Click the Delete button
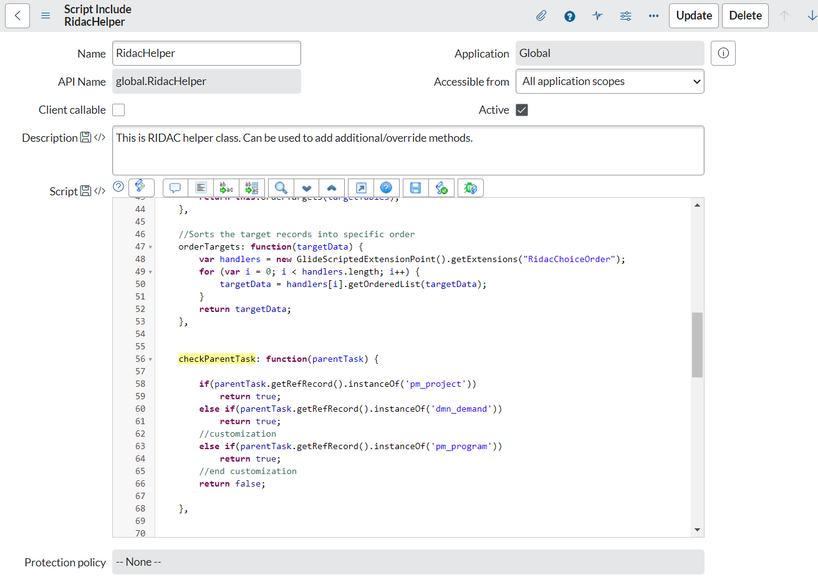The image size is (818, 584). coord(745,16)
